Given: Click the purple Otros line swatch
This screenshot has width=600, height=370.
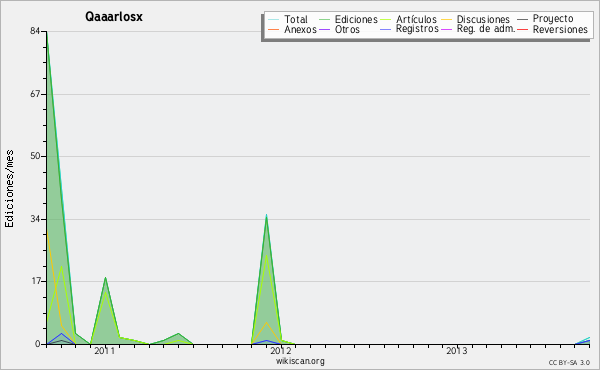Looking at the screenshot, I should (x=324, y=29).
